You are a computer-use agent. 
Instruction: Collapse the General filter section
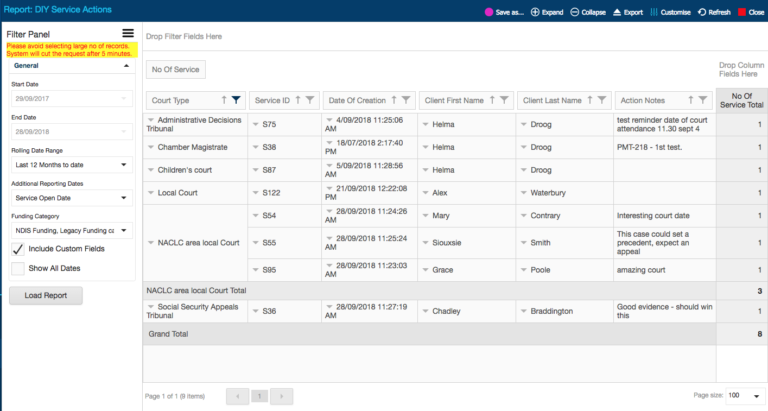126,66
